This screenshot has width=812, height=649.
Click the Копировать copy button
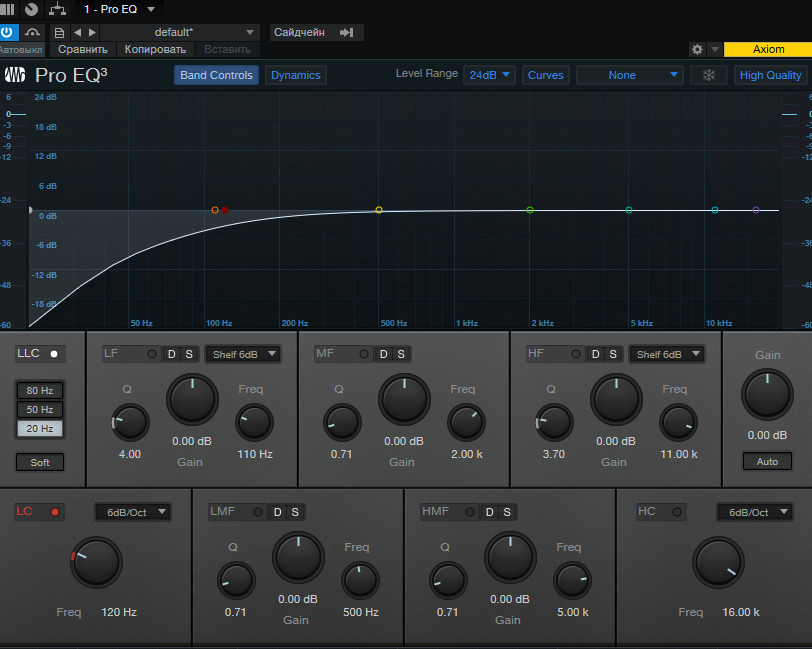pos(155,49)
